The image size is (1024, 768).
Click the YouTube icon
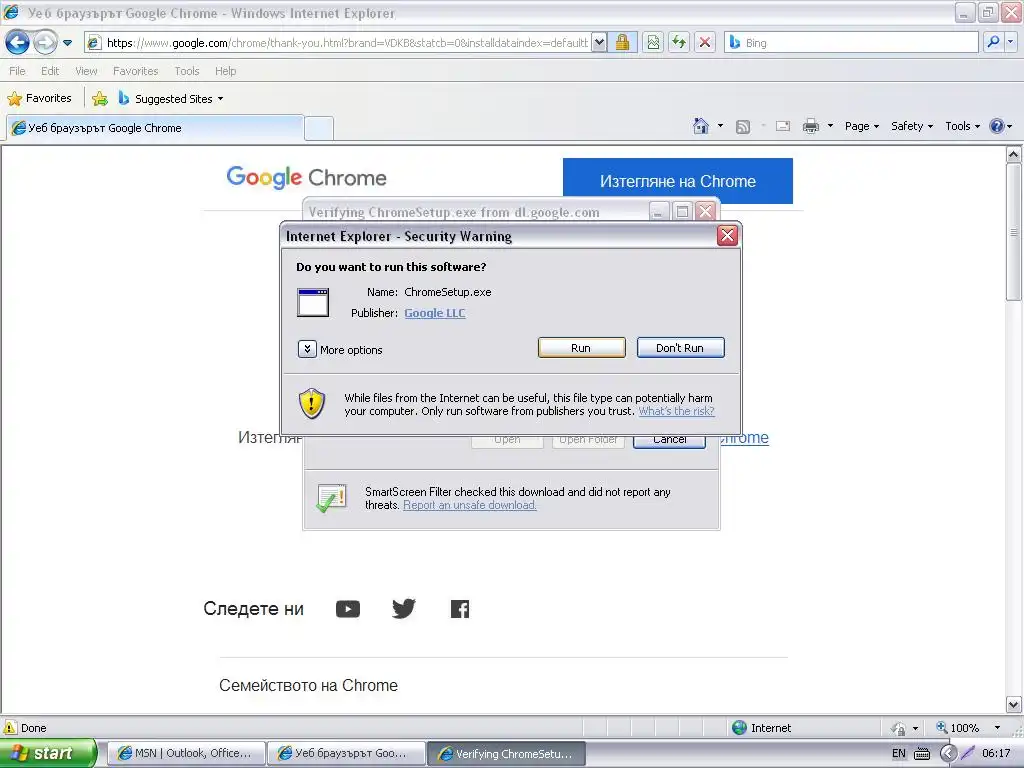[x=347, y=609]
